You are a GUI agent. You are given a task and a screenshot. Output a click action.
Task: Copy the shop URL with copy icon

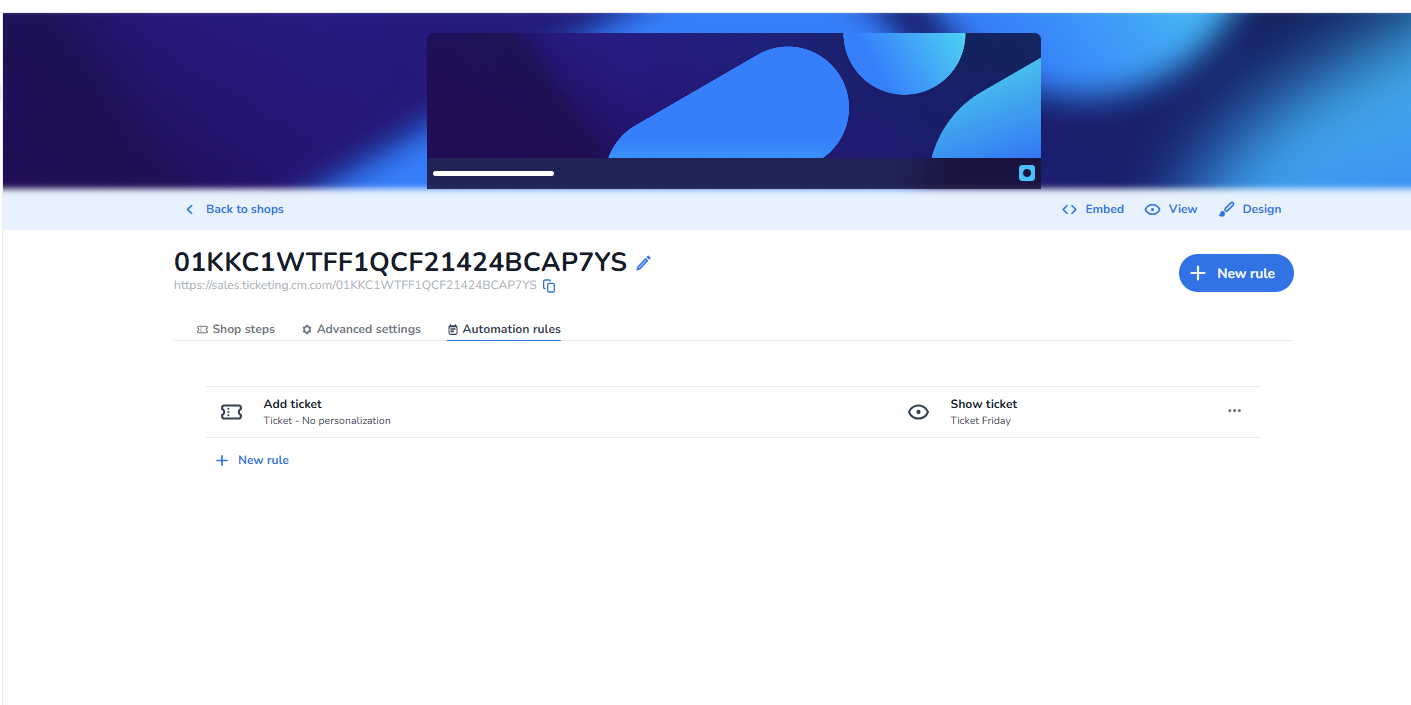pyautogui.click(x=549, y=286)
